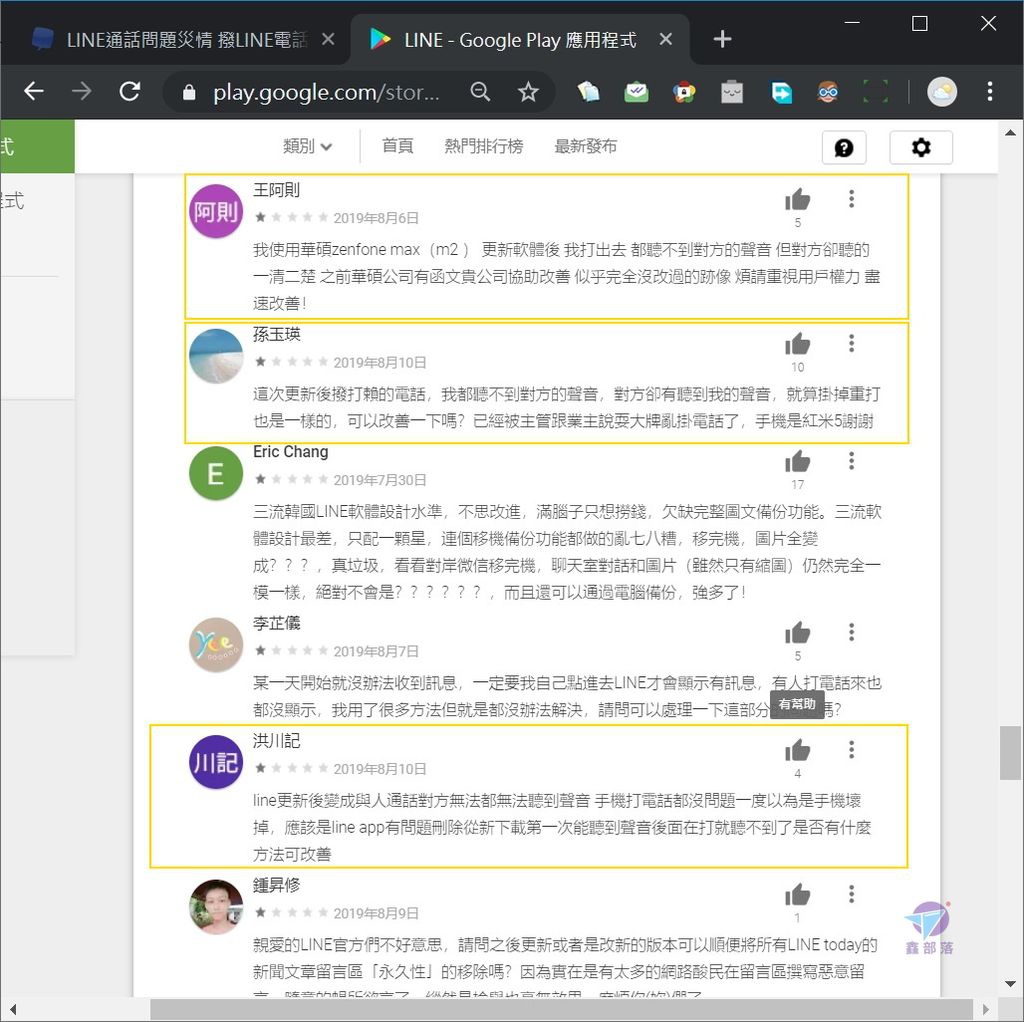Screen dimensions: 1024x1022
Task: Click the horizontal scrollbar at bottom
Action: pos(562,1009)
